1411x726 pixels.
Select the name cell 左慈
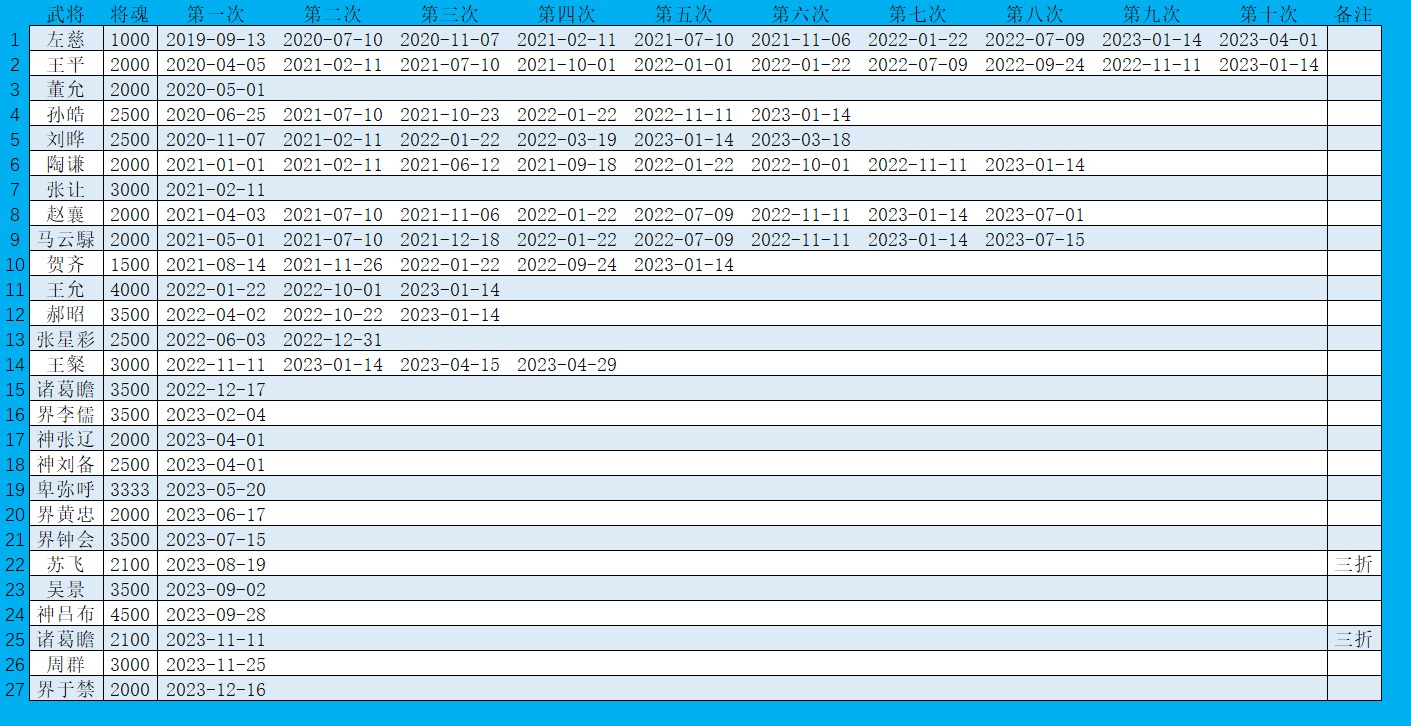(x=66, y=40)
